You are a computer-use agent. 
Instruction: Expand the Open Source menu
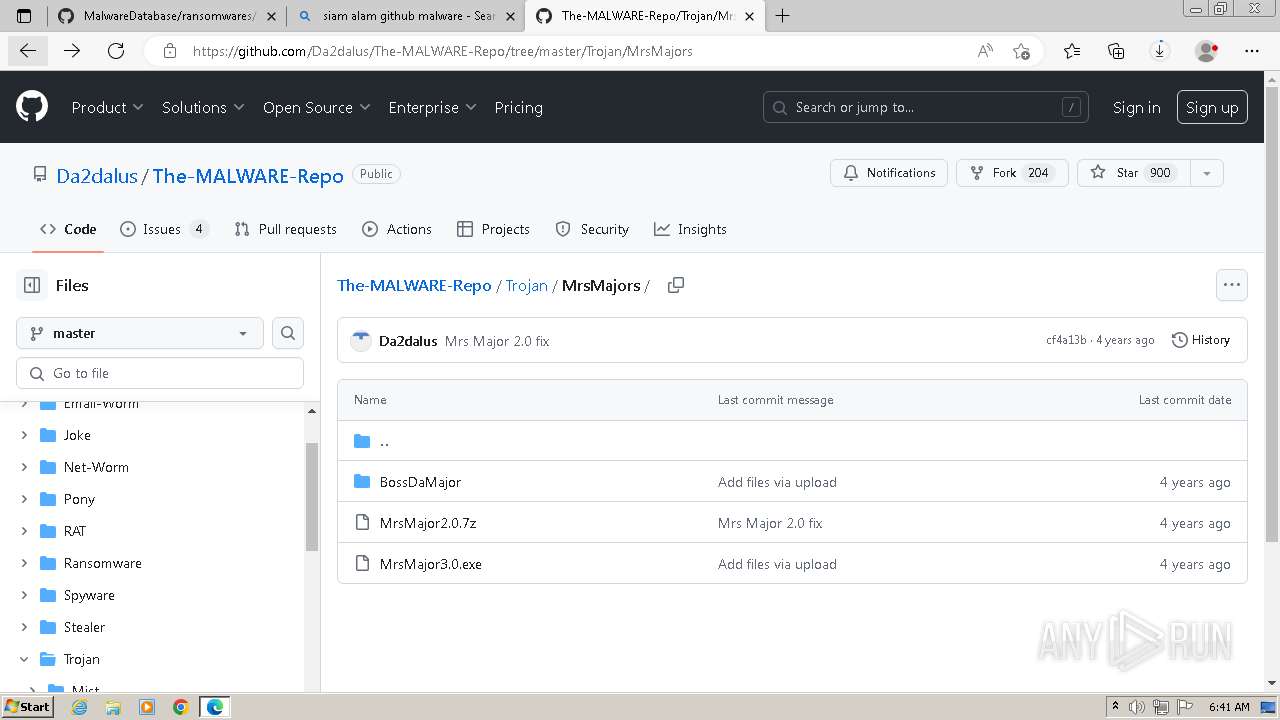pyautogui.click(x=316, y=107)
